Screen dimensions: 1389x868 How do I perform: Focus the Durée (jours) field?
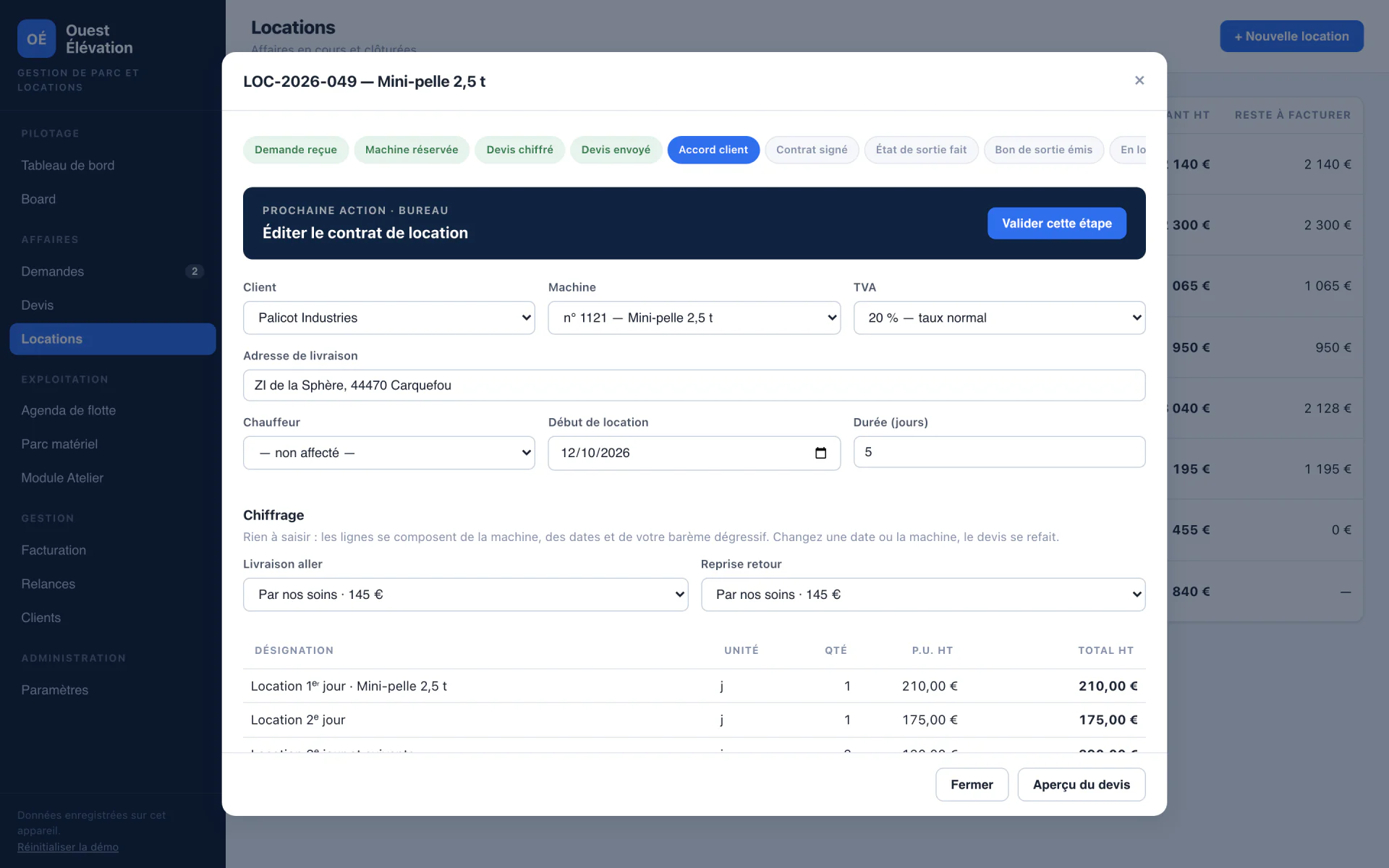tap(999, 452)
